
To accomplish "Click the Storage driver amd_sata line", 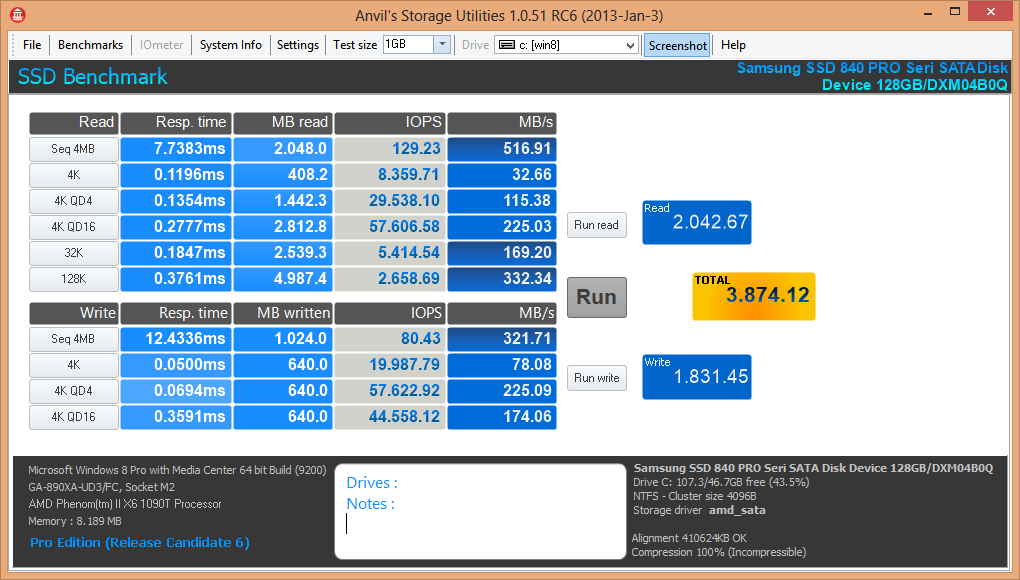I will coord(699,510).
